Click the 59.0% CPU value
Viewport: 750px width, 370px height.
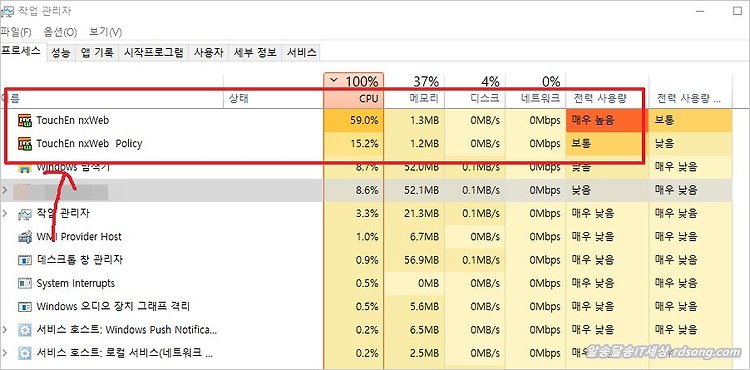[364, 120]
